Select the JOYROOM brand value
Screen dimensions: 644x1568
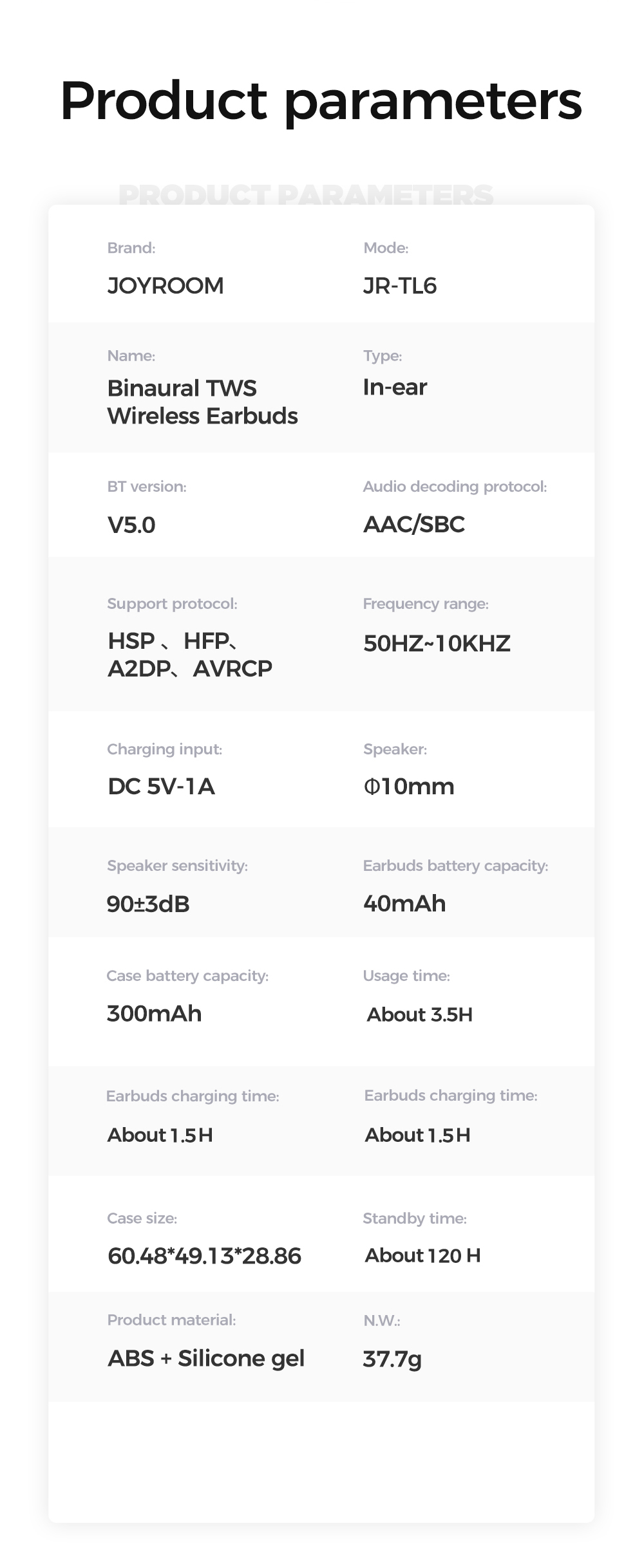(166, 286)
